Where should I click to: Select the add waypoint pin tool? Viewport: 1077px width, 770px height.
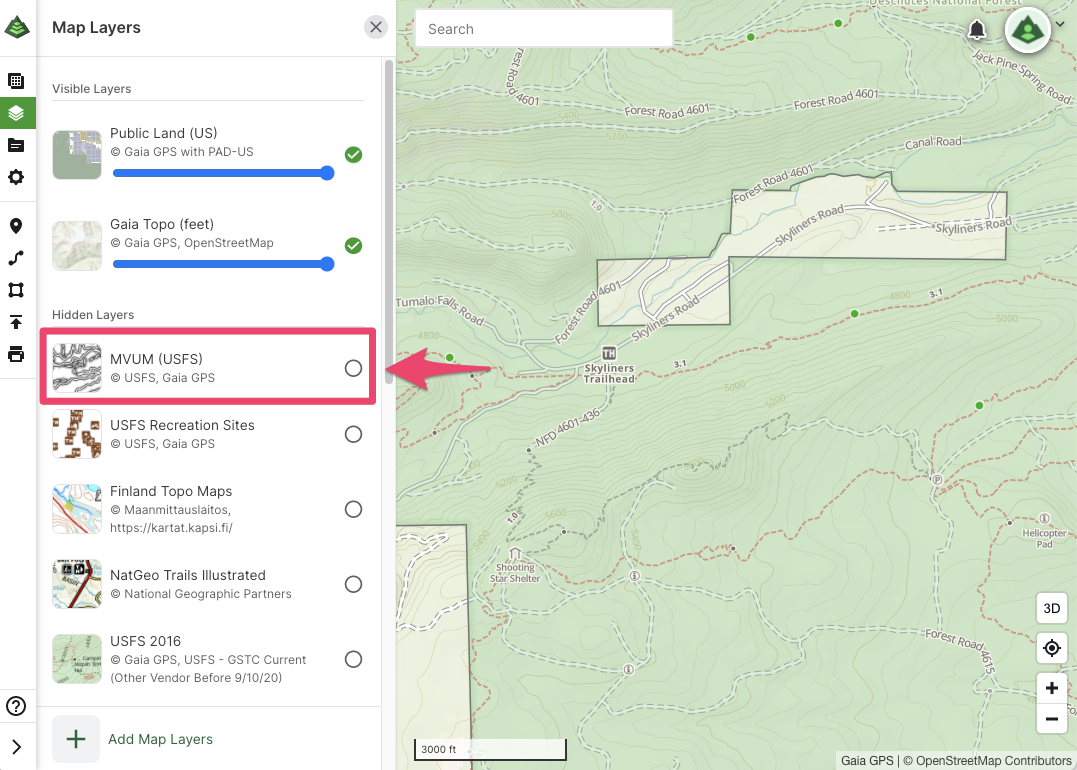point(16,226)
